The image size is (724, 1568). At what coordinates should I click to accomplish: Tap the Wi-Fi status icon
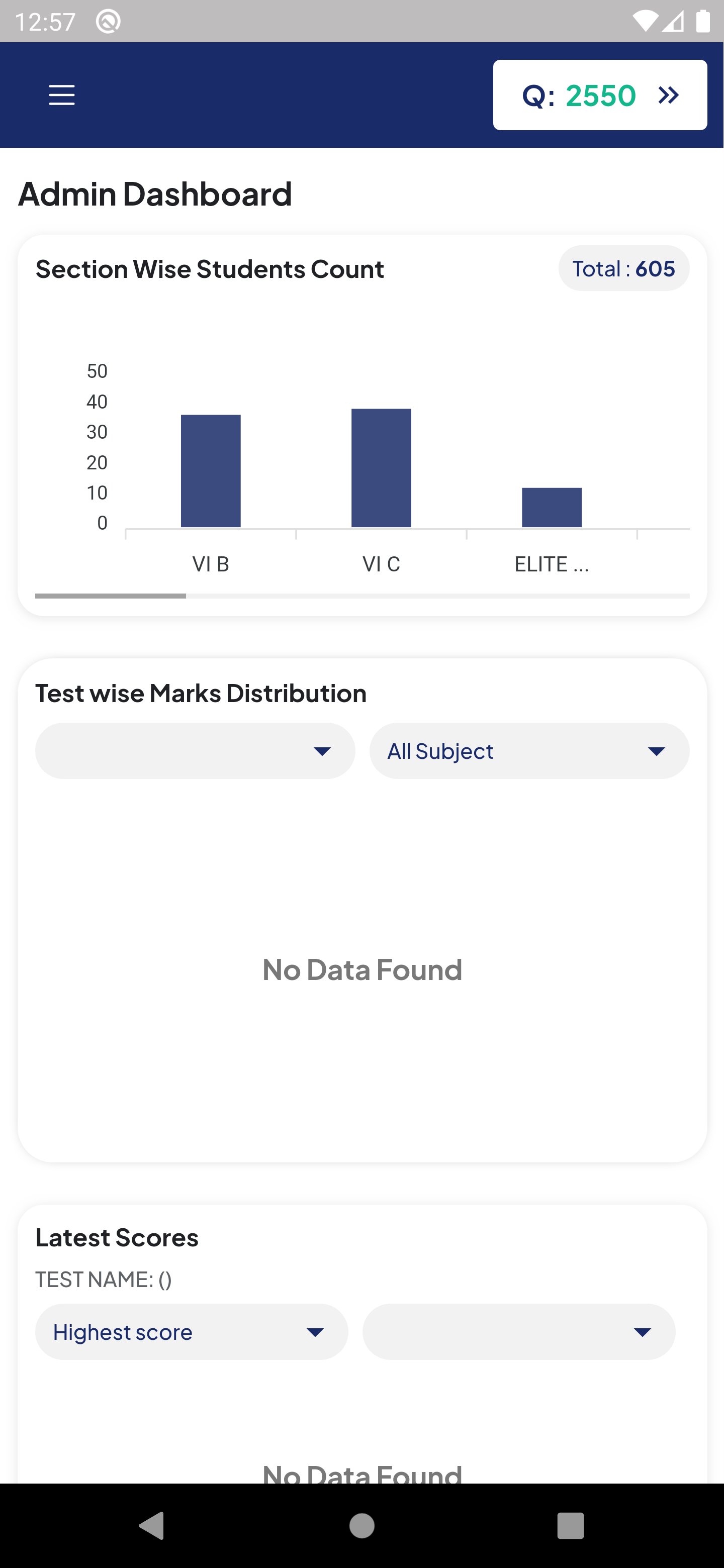point(645,21)
